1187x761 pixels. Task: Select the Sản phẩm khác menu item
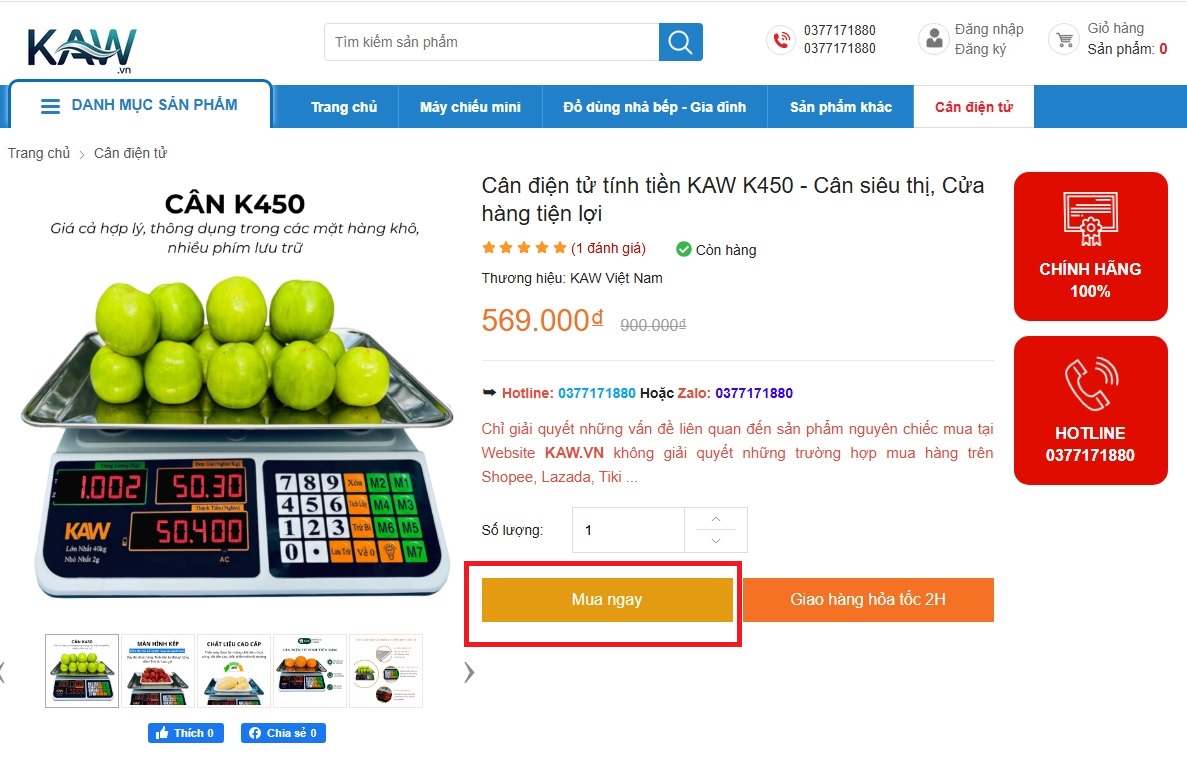841,107
